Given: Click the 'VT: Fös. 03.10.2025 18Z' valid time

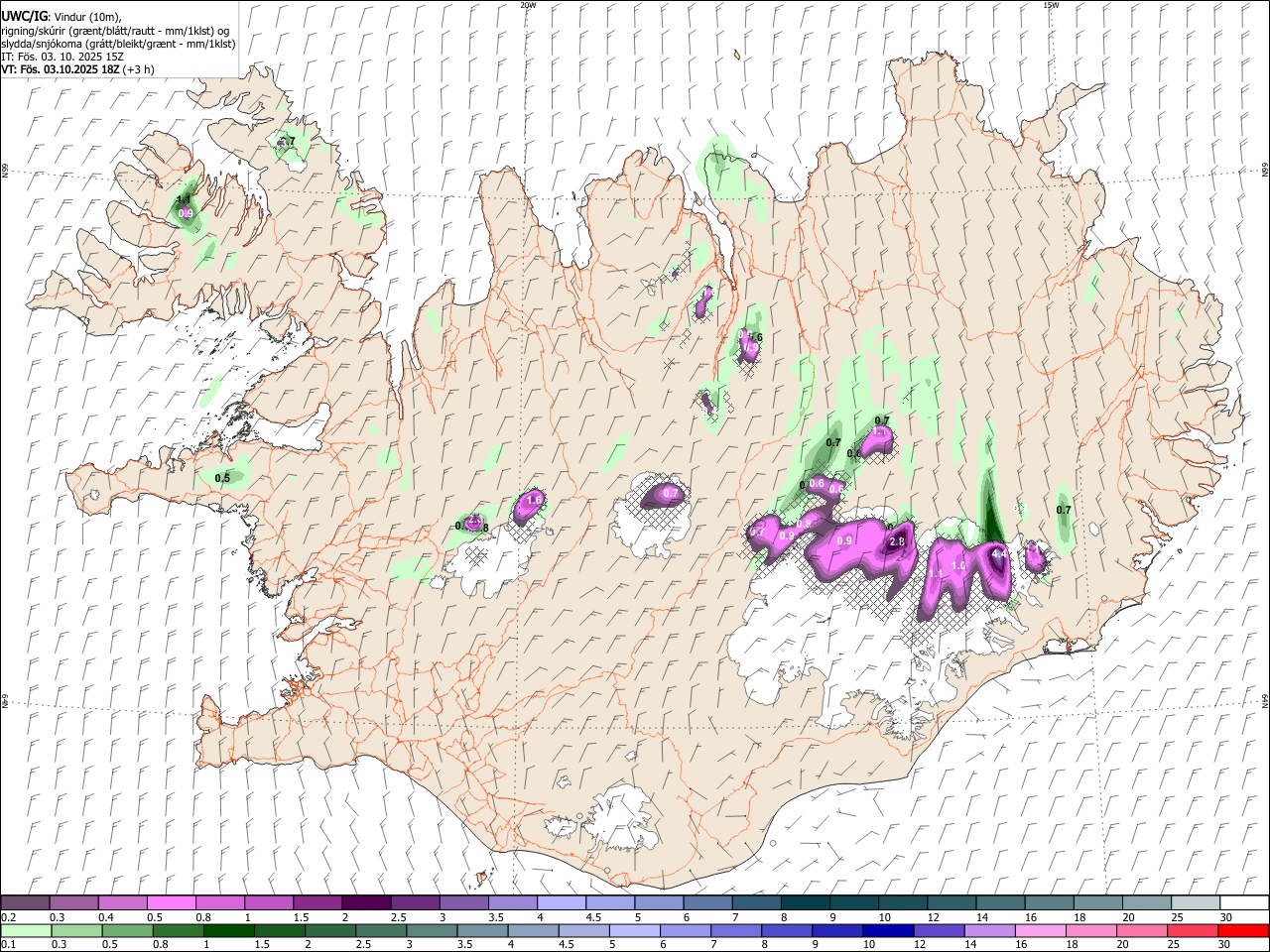Looking at the screenshot, I should [61, 69].
